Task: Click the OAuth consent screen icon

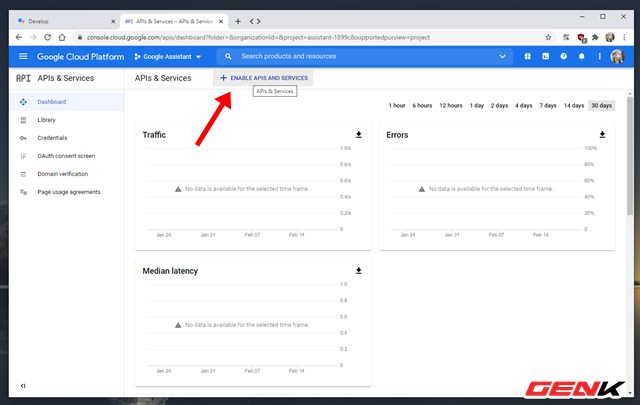Action: click(x=23, y=156)
